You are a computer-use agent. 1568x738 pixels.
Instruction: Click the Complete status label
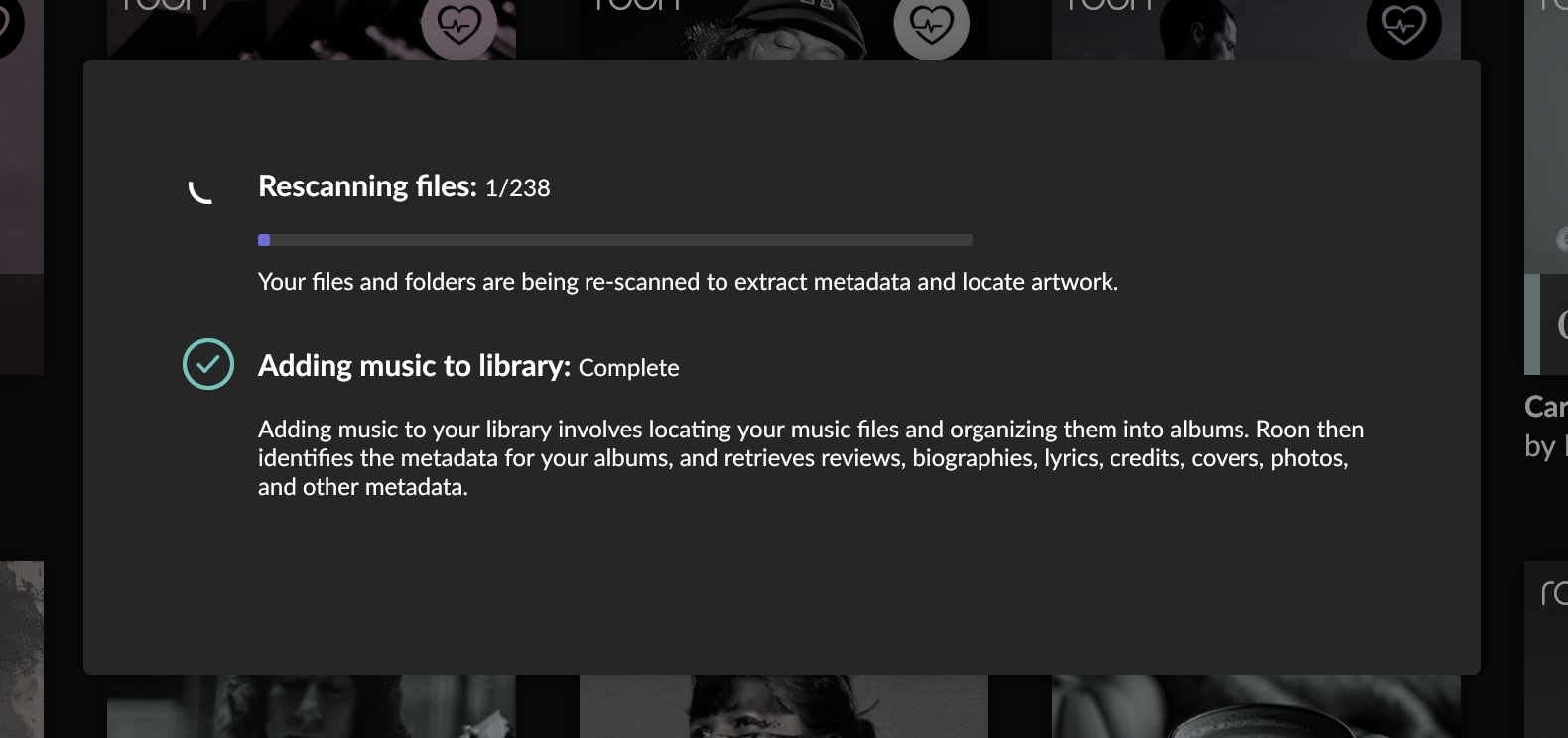tap(628, 368)
